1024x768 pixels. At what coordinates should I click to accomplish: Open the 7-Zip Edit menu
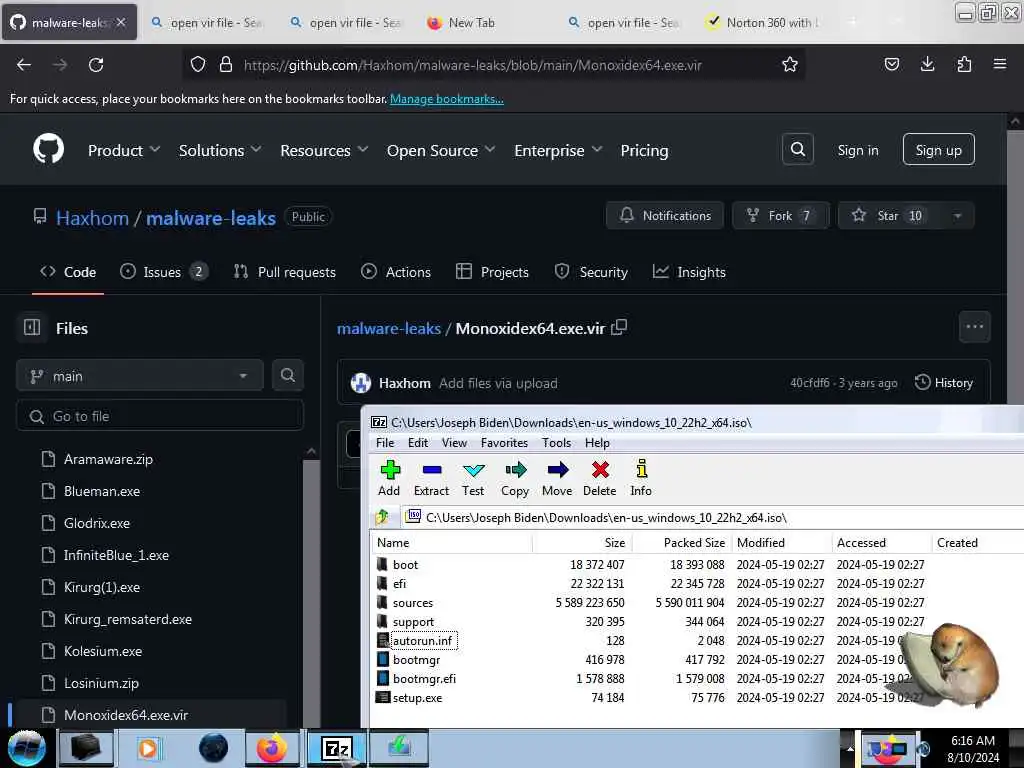[x=418, y=443]
